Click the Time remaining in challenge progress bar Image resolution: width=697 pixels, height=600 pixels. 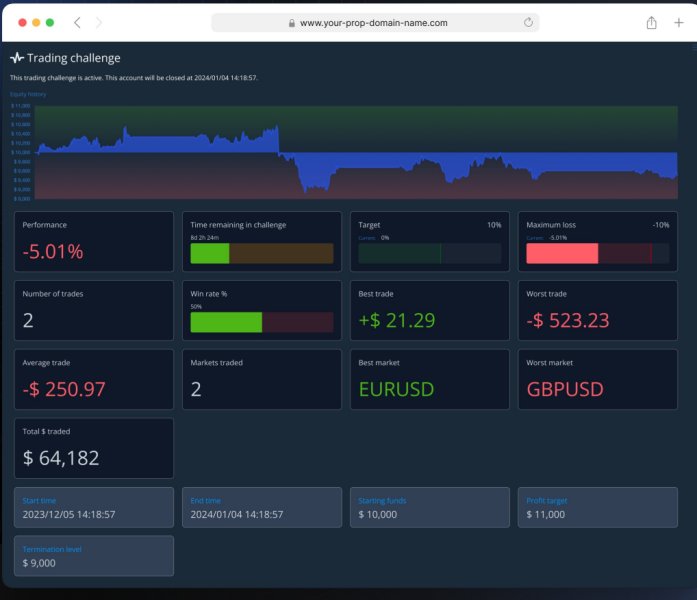(261, 253)
